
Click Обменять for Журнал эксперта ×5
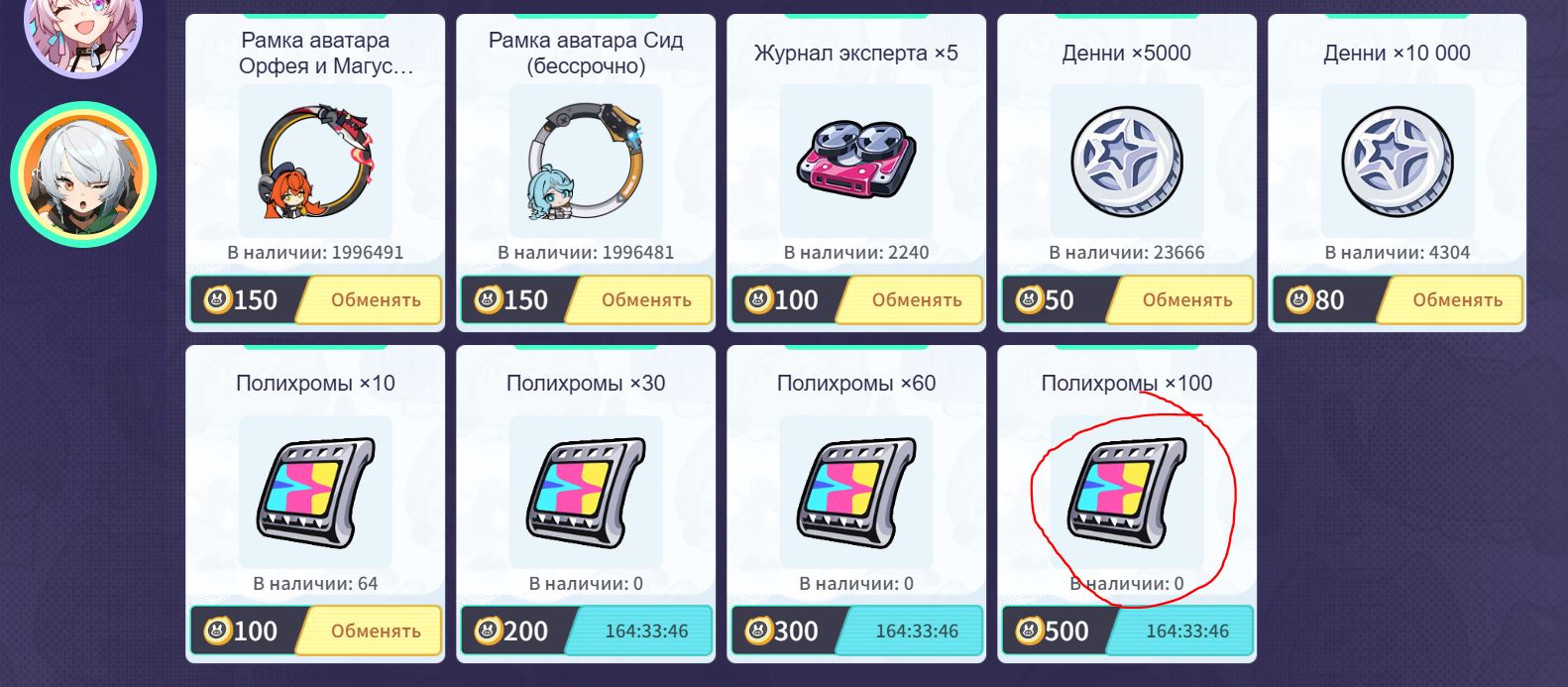click(x=911, y=299)
